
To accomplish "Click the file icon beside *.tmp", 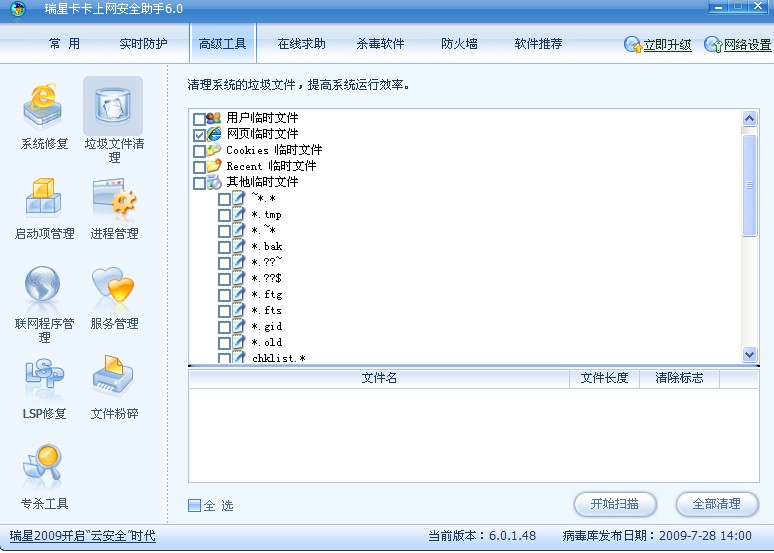I will click(238, 214).
